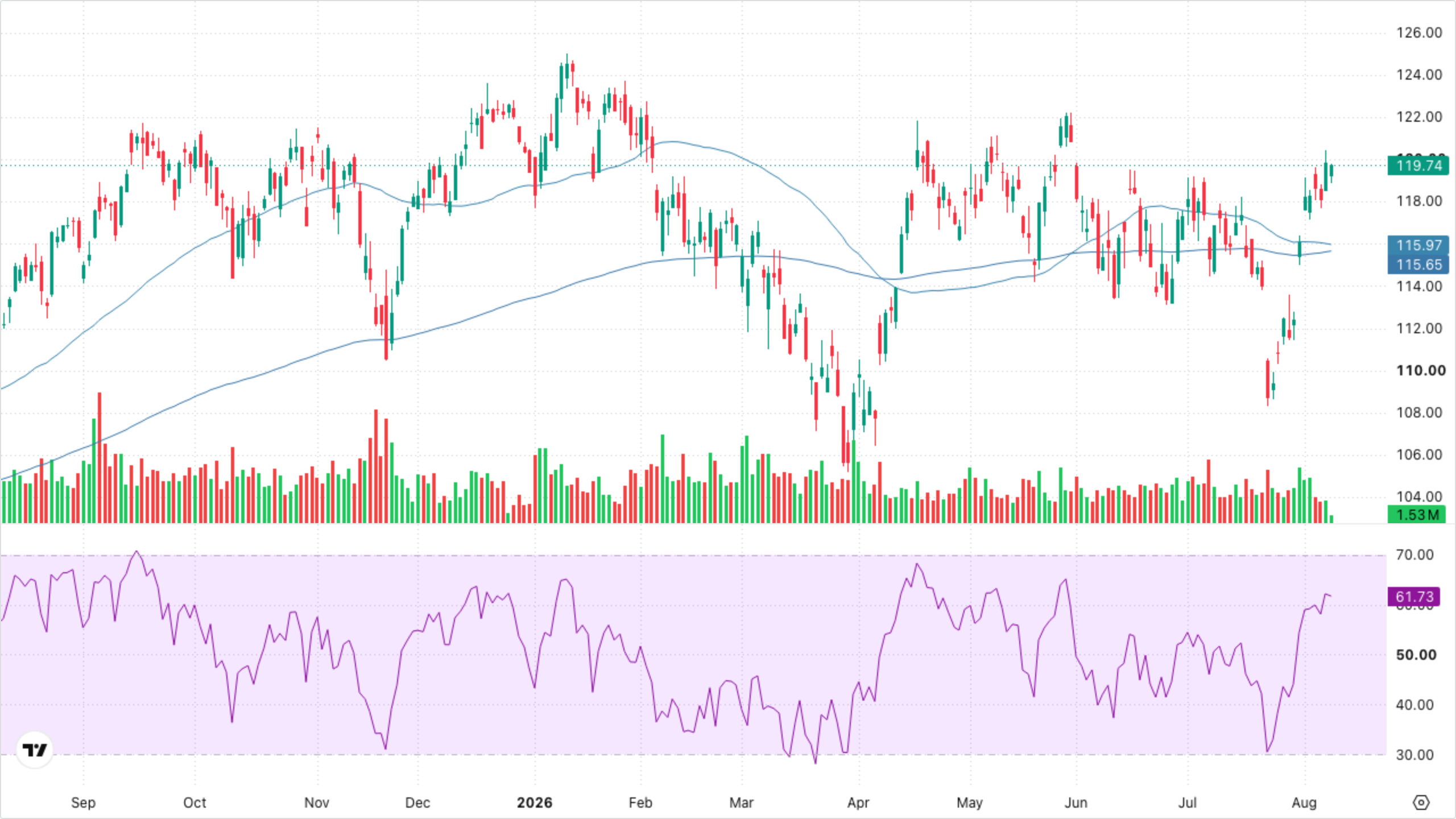
Task: Click the RSI value label 61.73
Action: click(x=1414, y=597)
